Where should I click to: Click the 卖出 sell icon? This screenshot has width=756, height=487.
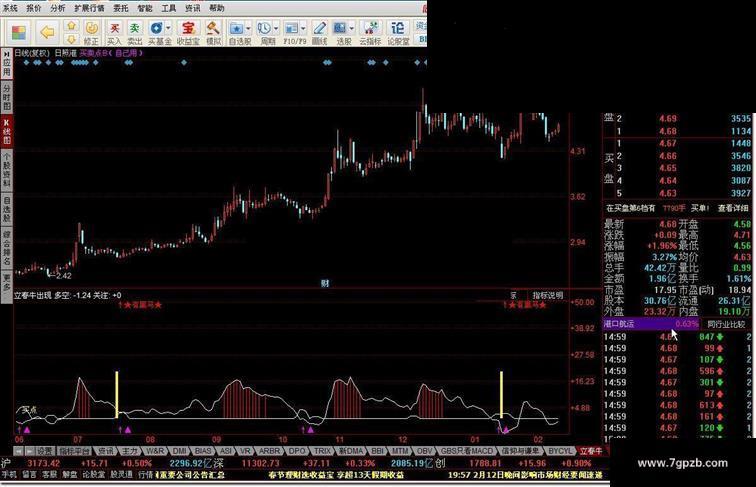(135, 32)
